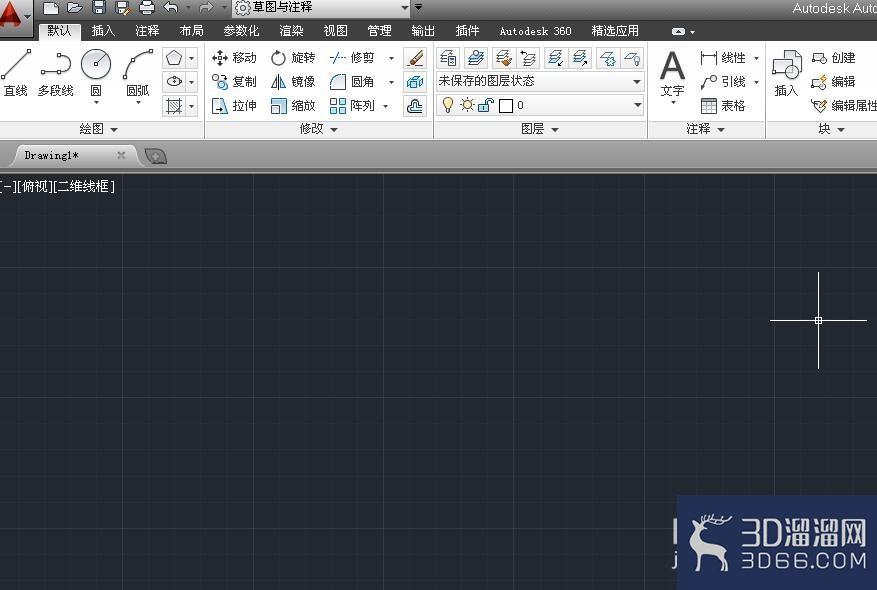
Task: Click the Print icon in quick access toolbar
Action: [x=147, y=7]
